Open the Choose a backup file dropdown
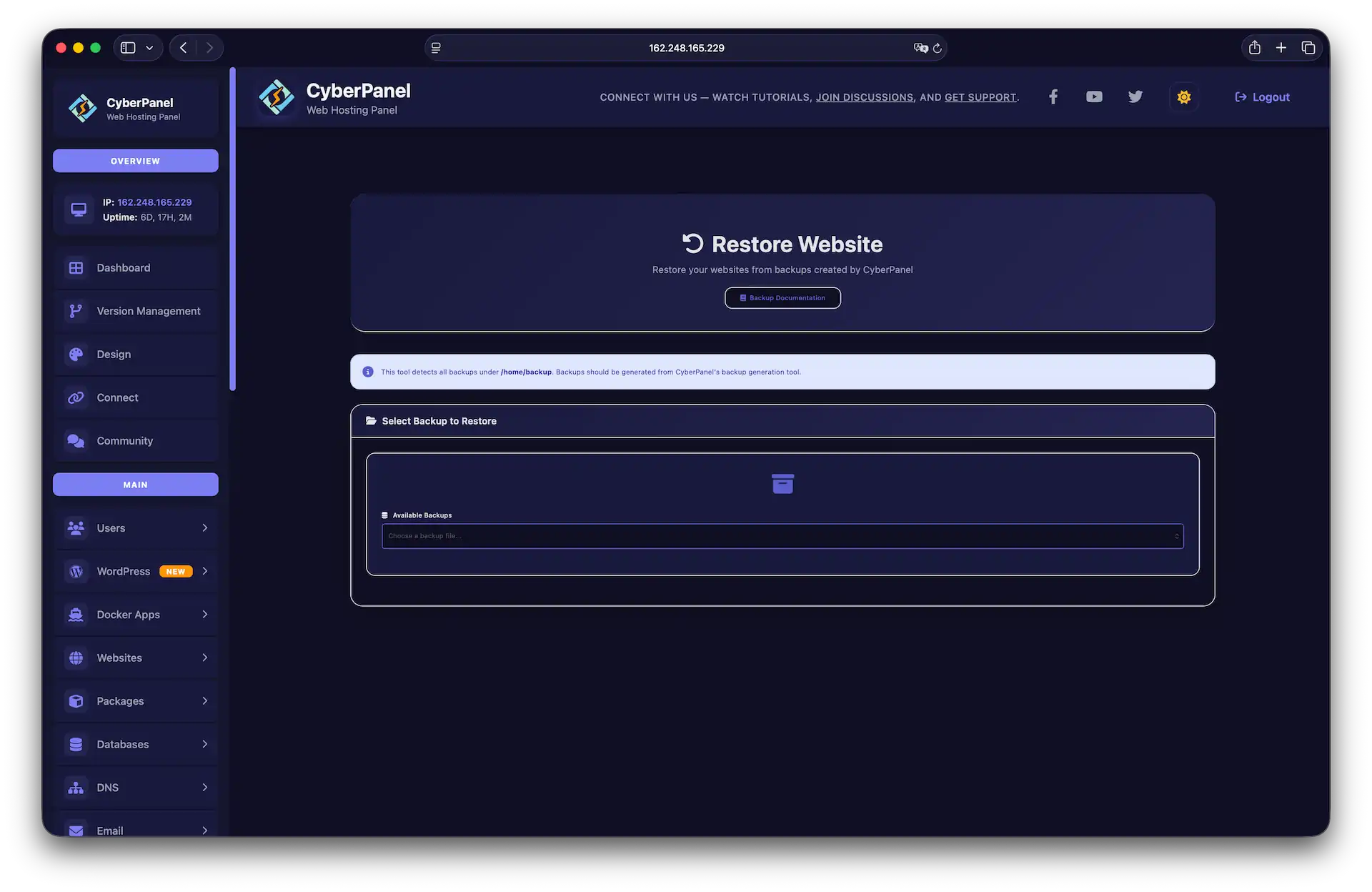This screenshot has width=1372, height=892. tap(782, 535)
